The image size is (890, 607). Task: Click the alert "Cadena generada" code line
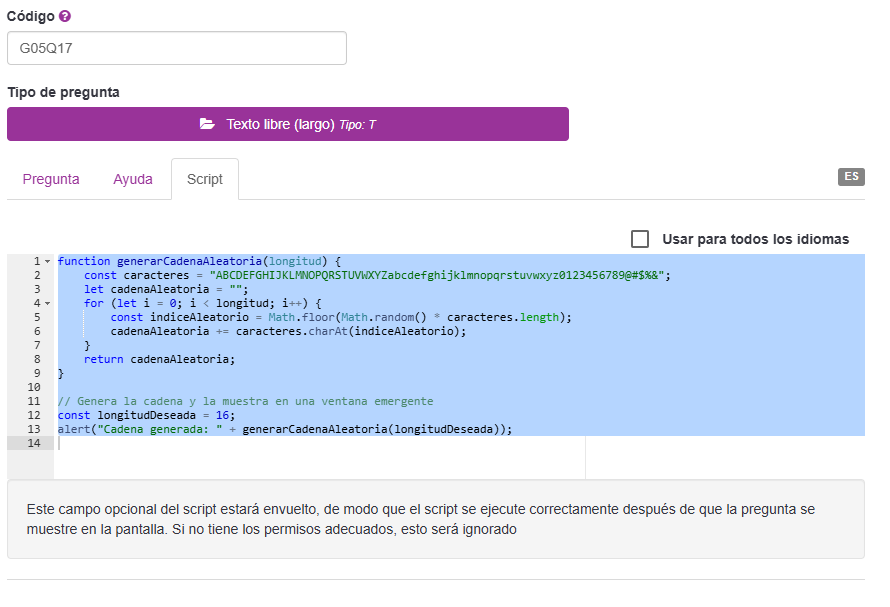pyautogui.click(x=285, y=429)
